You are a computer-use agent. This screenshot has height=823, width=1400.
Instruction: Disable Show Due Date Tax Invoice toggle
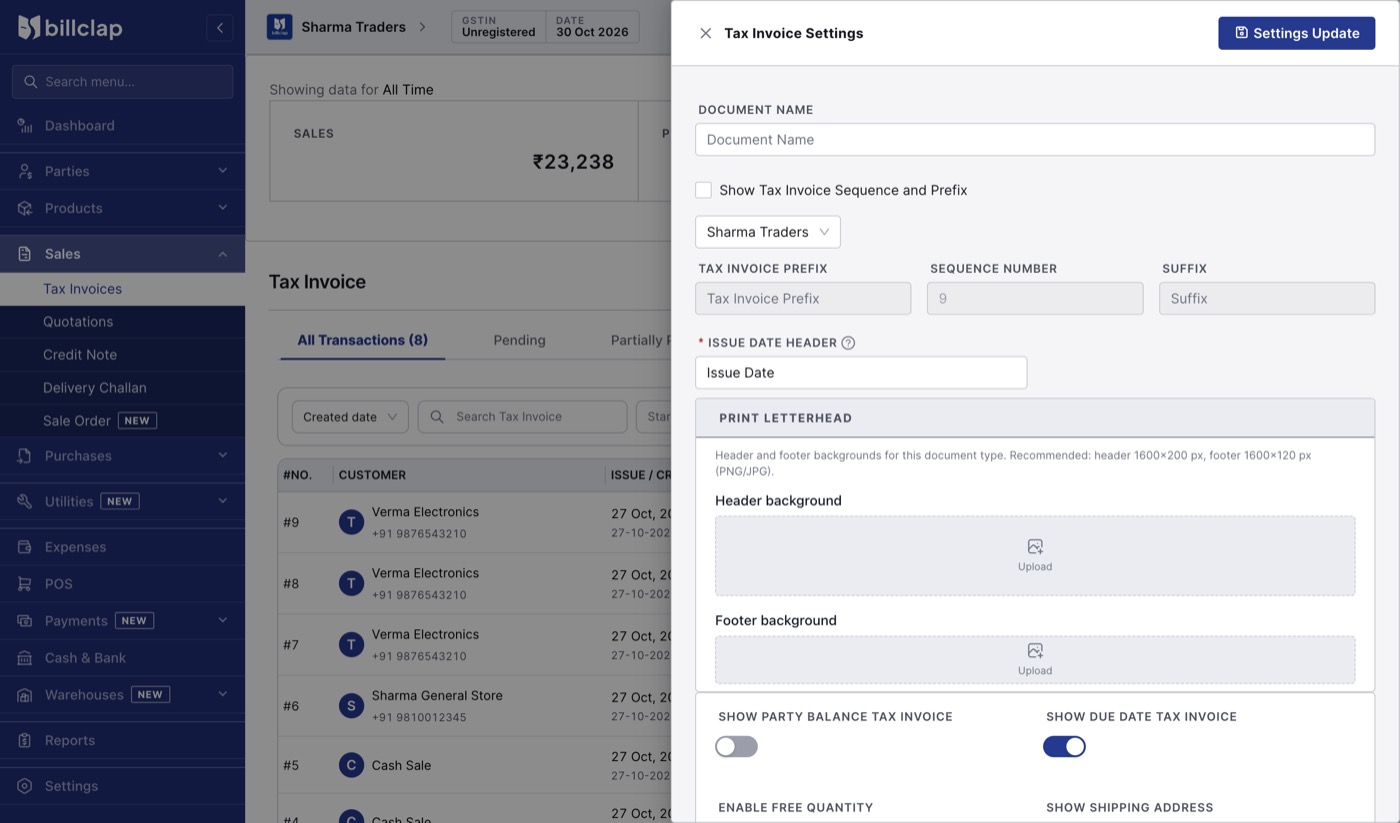click(x=1064, y=746)
